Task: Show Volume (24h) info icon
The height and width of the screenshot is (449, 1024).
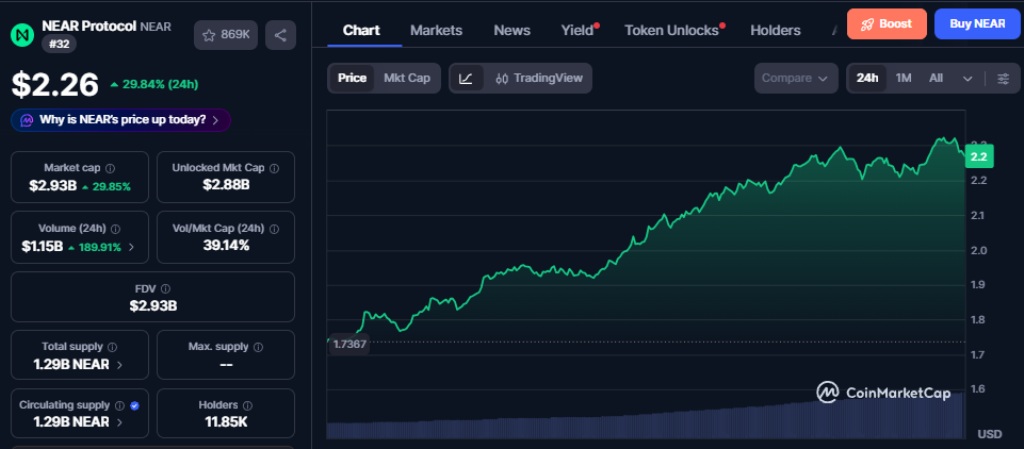Action: click(116, 229)
